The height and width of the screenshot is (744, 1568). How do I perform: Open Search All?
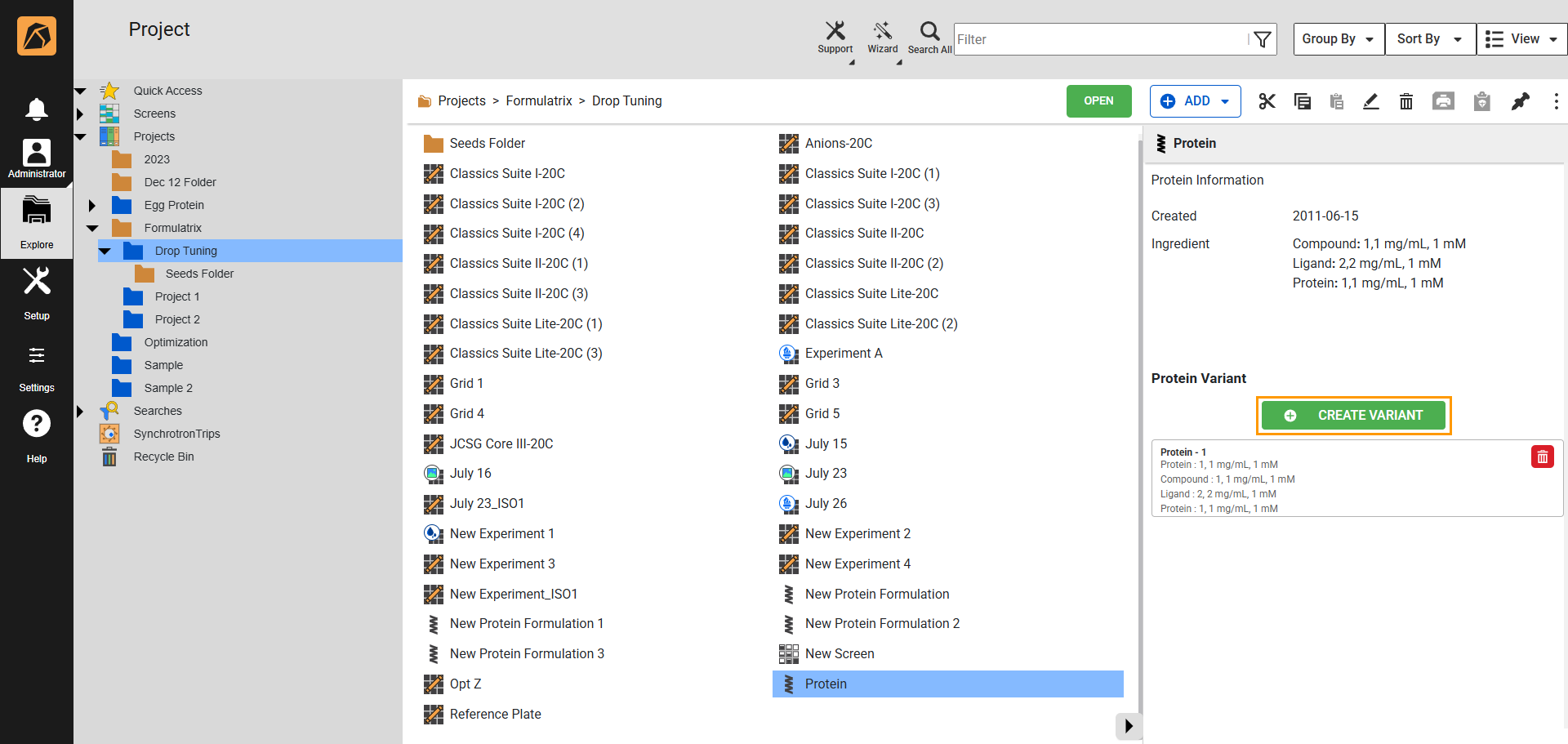click(929, 38)
